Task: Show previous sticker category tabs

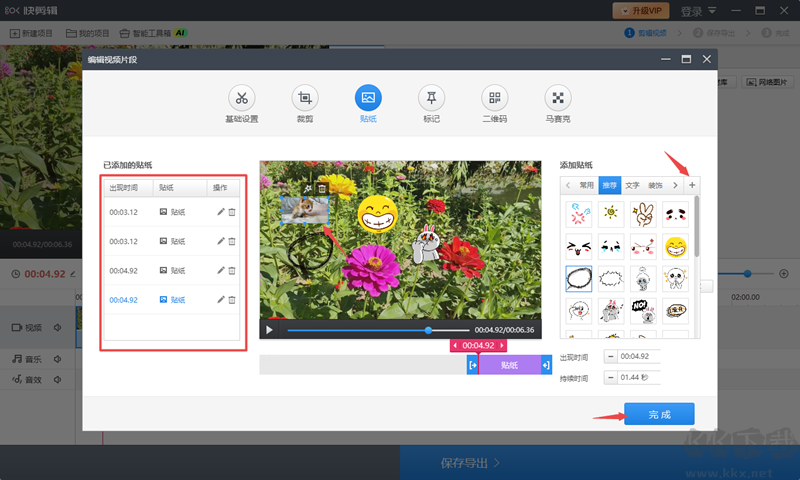Action: point(568,185)
